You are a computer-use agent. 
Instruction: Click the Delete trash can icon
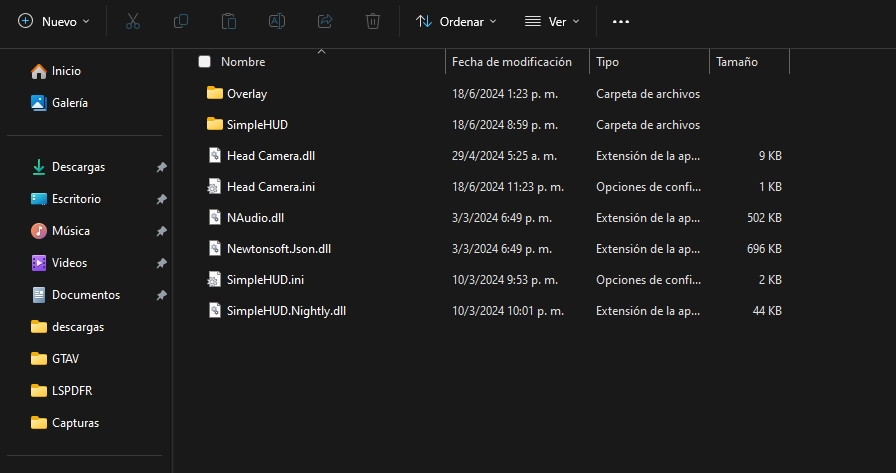(x=373, y=21)
